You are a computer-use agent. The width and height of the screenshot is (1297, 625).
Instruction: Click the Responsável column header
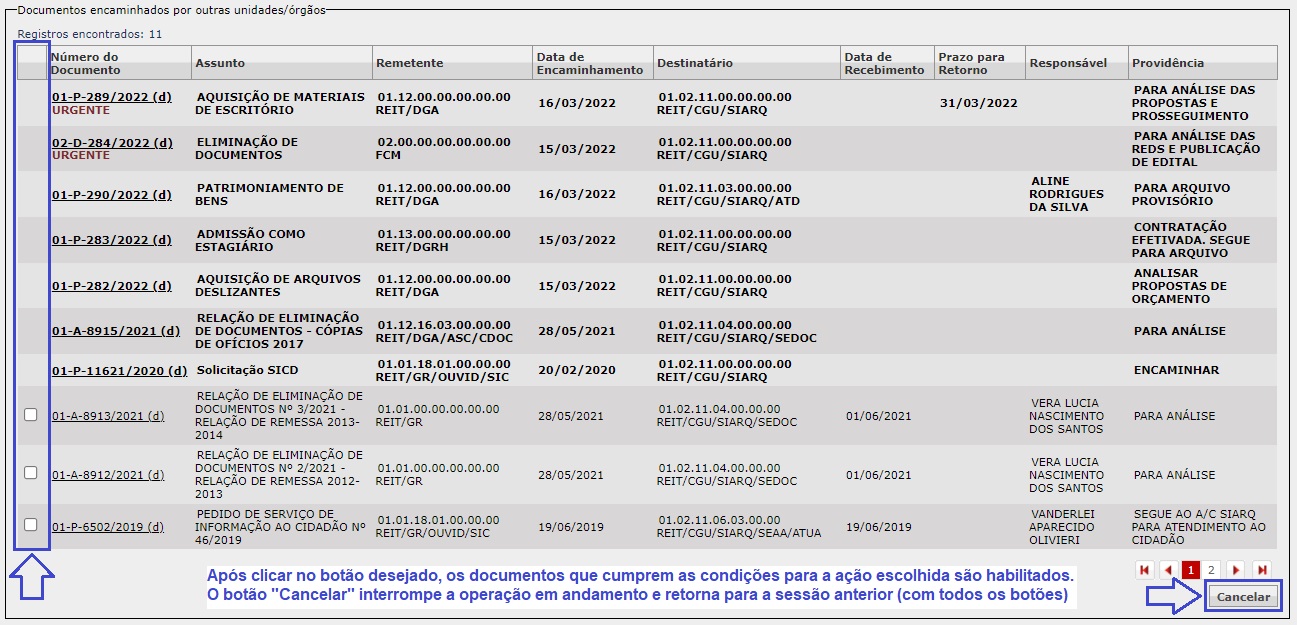1077,63
